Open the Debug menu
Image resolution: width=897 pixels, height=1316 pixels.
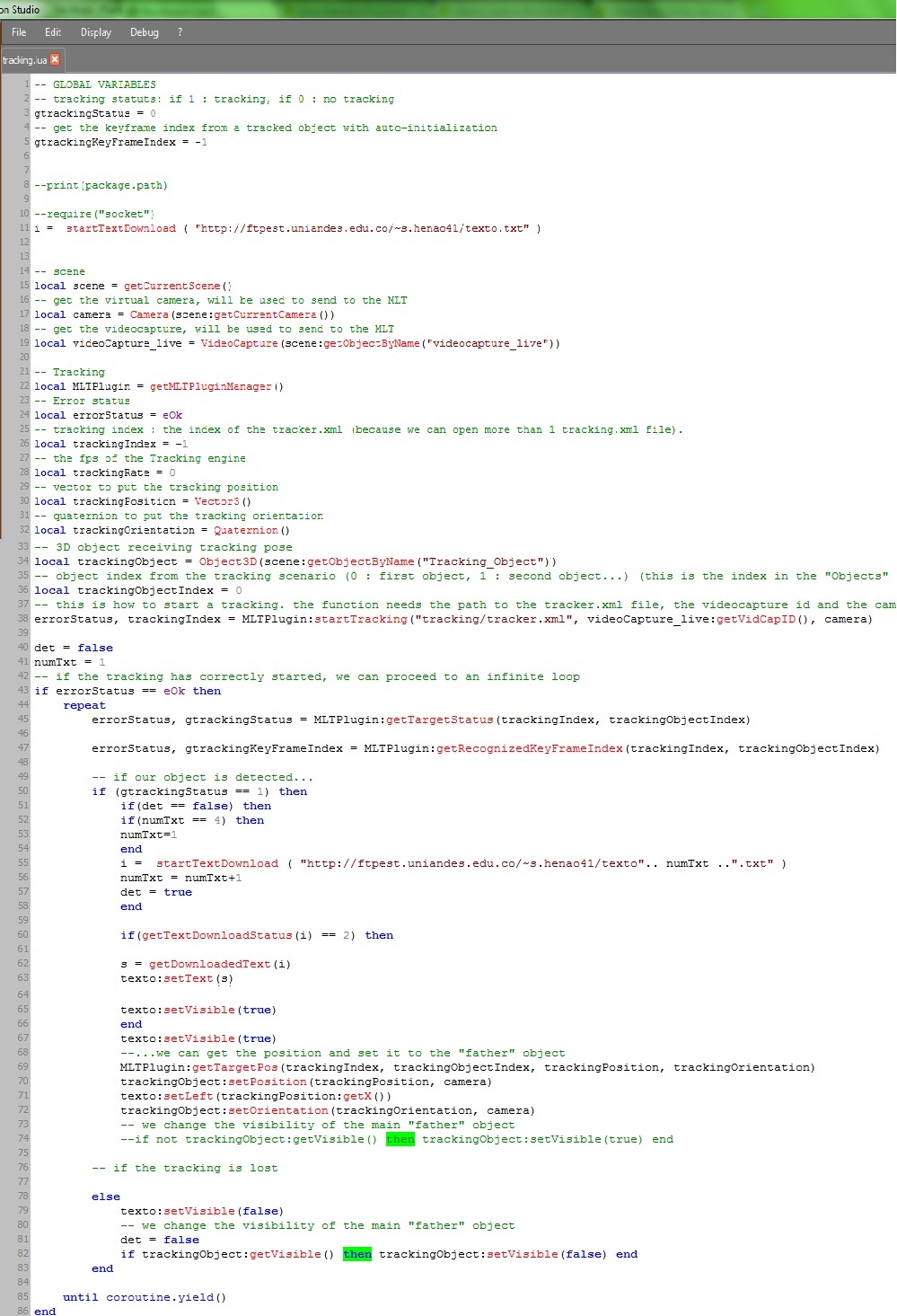144,32
